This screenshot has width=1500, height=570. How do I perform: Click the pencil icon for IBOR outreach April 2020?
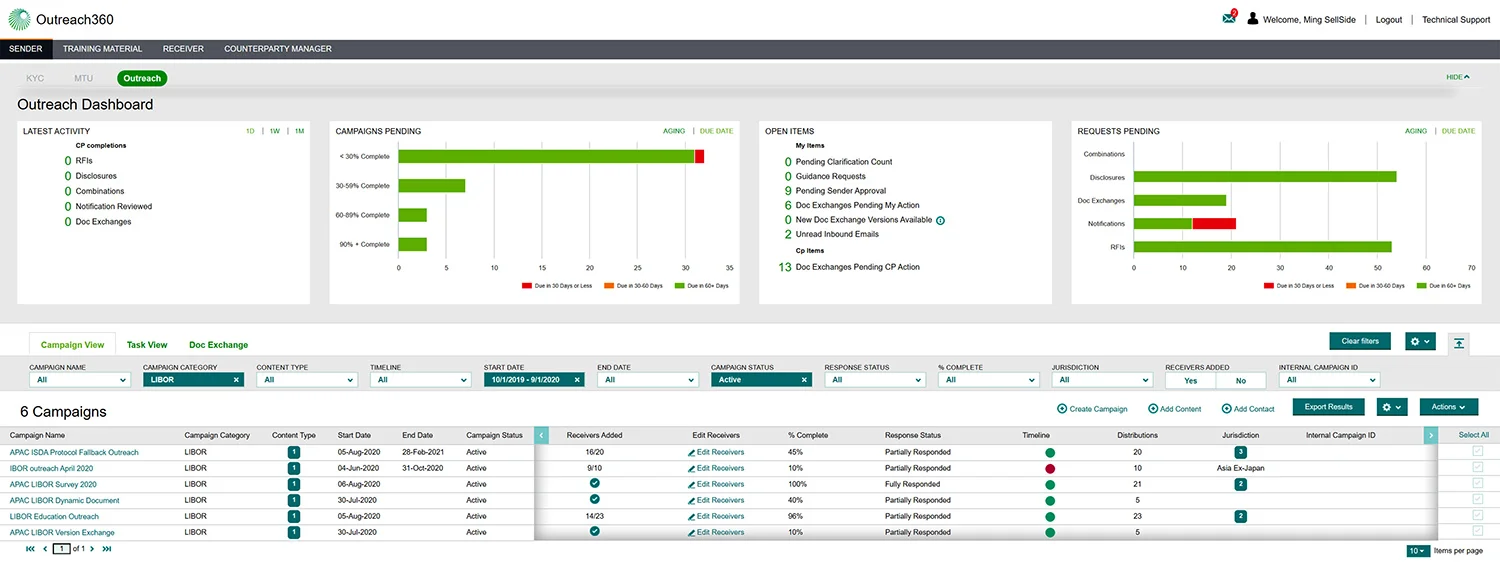(691, 468)
